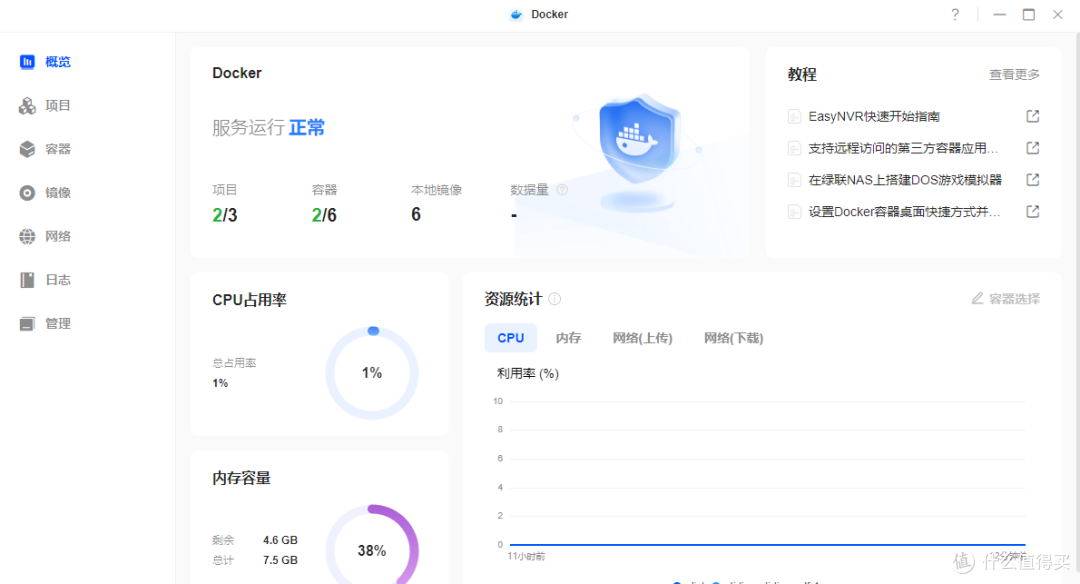Click the 11小时前 chart time label
This screenshot has width=1080, height=584.
click(x=526, y=556)
